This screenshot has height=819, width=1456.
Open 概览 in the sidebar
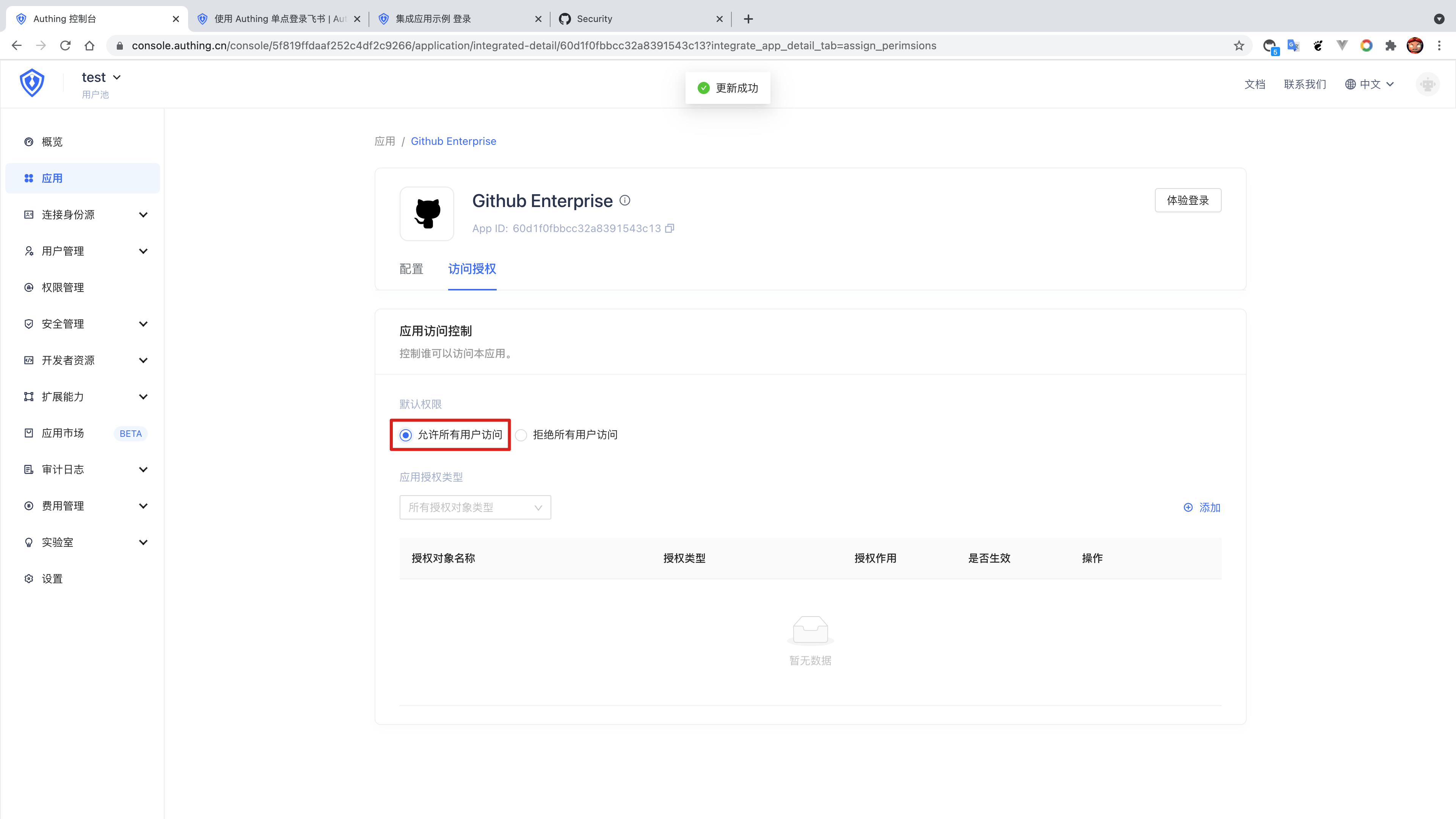pos(83,142)
